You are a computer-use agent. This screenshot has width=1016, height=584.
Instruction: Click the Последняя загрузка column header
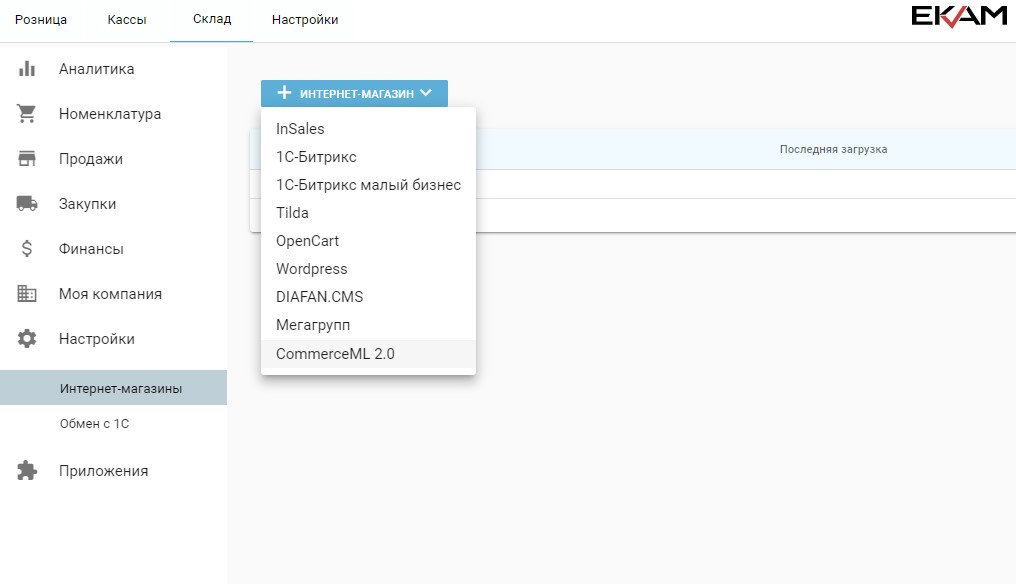pyautogui.click(x=833, y=149)
